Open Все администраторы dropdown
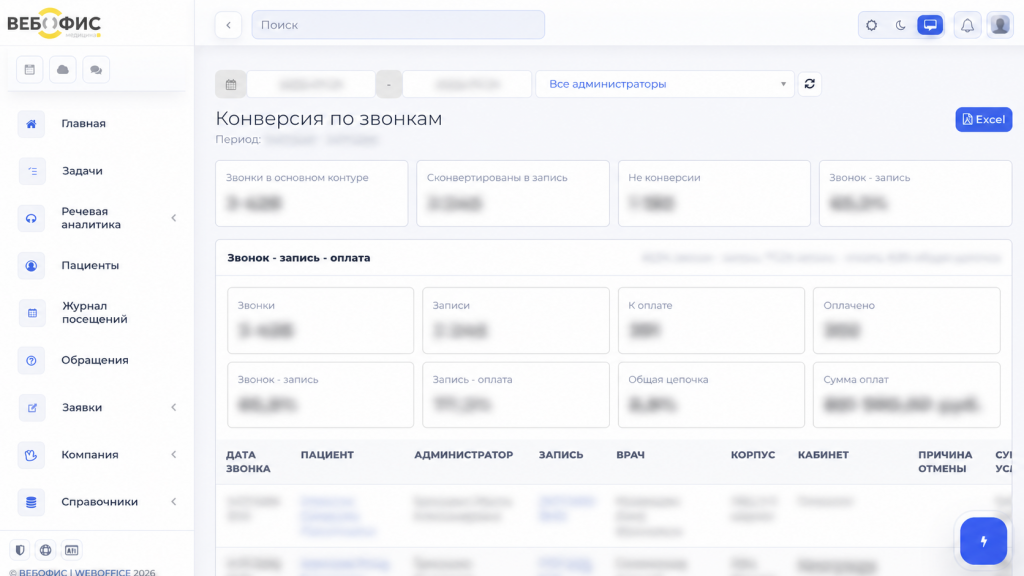Viewport: 1024px width, 576px height. point(664,84)
